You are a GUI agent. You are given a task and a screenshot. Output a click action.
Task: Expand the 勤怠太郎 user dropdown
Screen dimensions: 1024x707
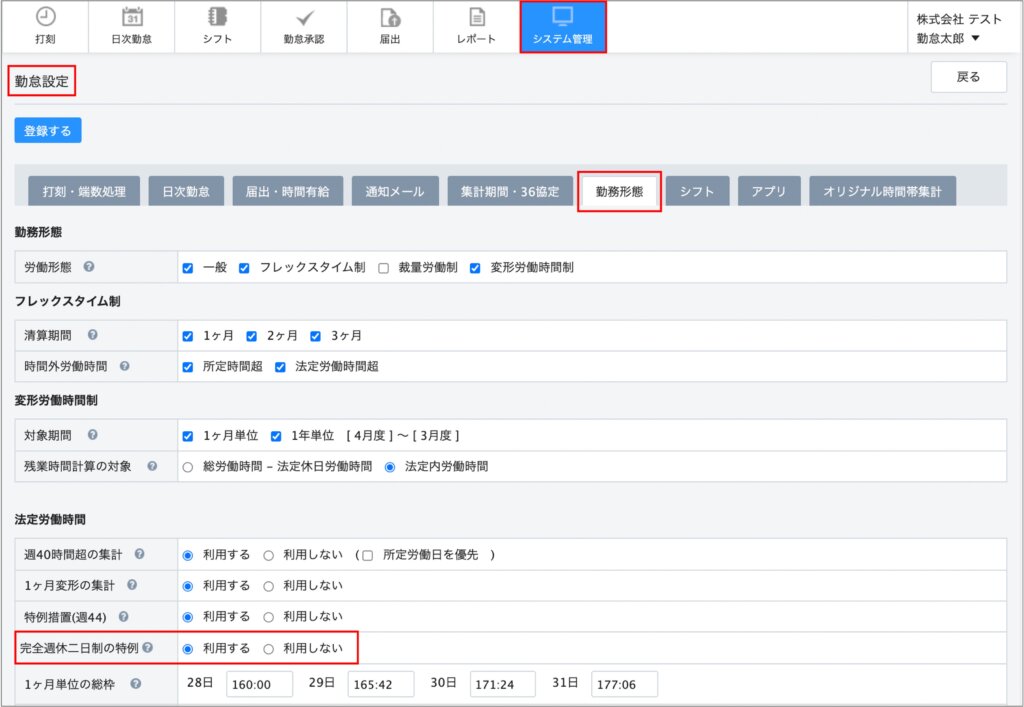point(975,39)
